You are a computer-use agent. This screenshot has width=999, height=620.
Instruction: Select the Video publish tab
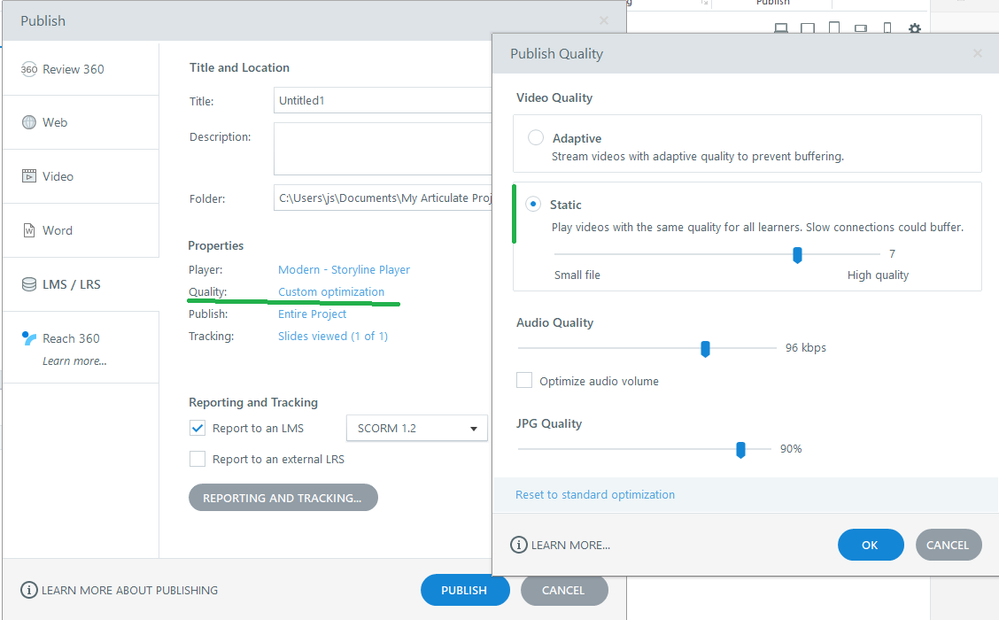click(x=80, y=177)
